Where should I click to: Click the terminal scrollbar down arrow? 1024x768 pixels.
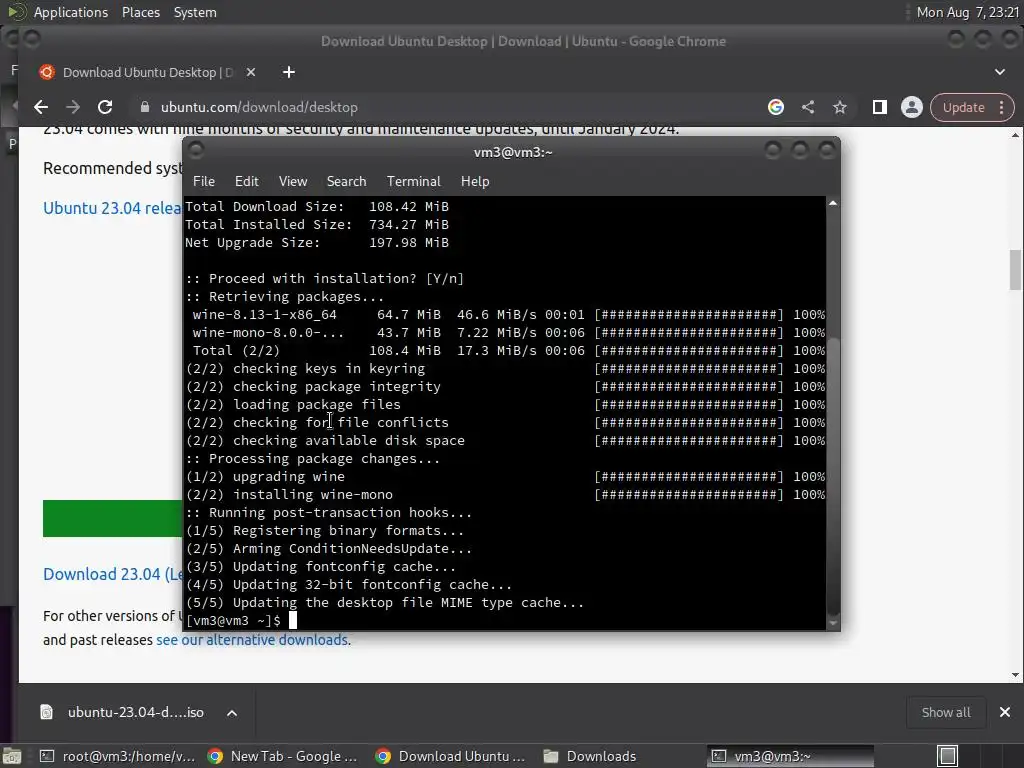tap(833, 623)
